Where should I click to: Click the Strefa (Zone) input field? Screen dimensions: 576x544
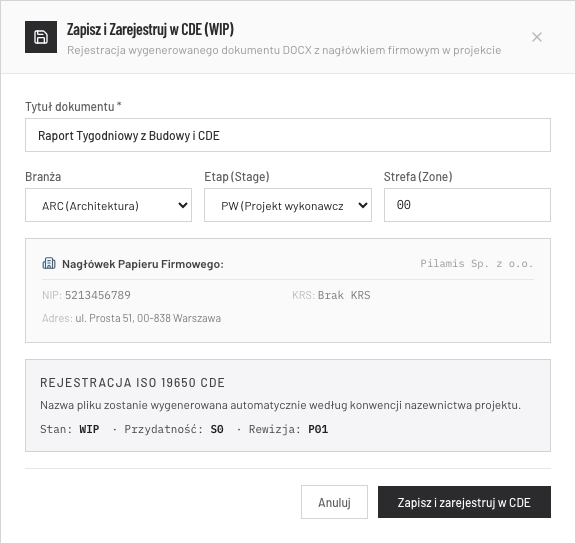pos(467,205)
